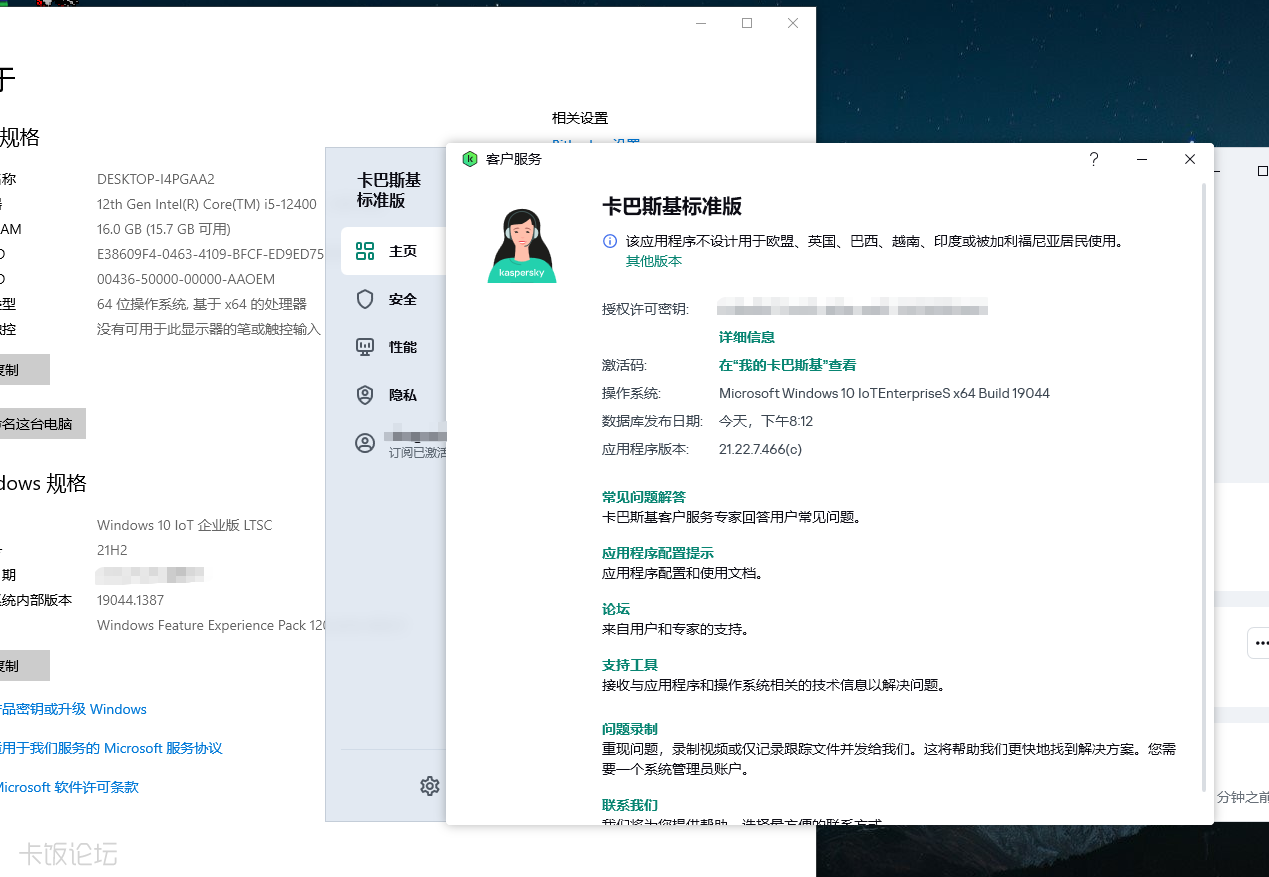Click the Kaspersky home dashboard icon
The image size is (1269, 877).
pyautogui.click(x=365, y=251)
